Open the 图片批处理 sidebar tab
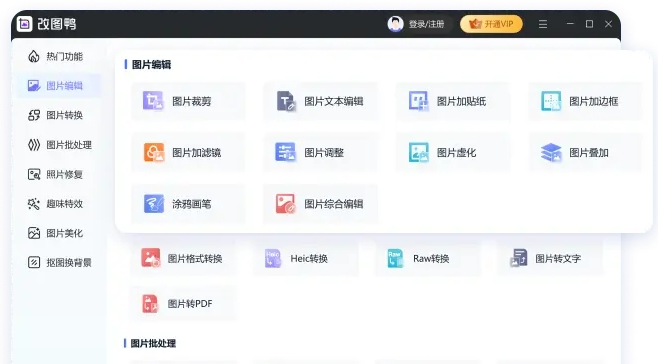Image resolution: width=663 pixels, height=364 pixels. point(59,145)
